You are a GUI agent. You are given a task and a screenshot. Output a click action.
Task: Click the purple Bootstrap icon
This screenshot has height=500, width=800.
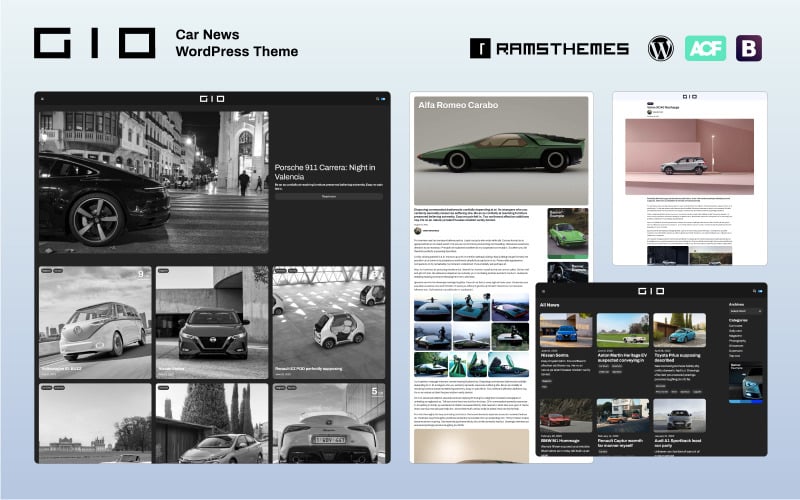pyautogui.click(x=750, y=47)
